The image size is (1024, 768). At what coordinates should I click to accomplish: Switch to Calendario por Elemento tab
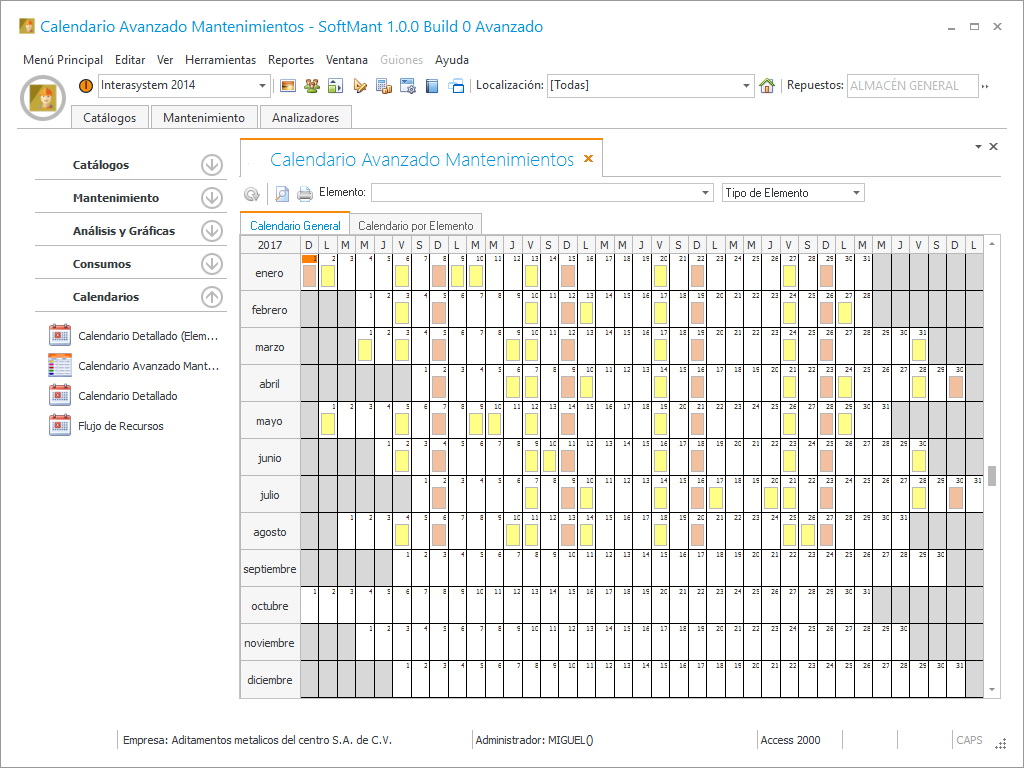[x=416, y=226]
